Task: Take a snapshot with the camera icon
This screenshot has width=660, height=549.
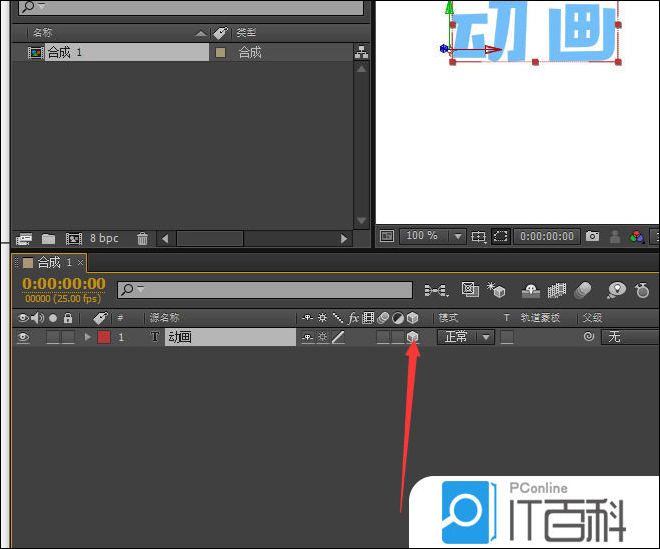Action: 592,236
